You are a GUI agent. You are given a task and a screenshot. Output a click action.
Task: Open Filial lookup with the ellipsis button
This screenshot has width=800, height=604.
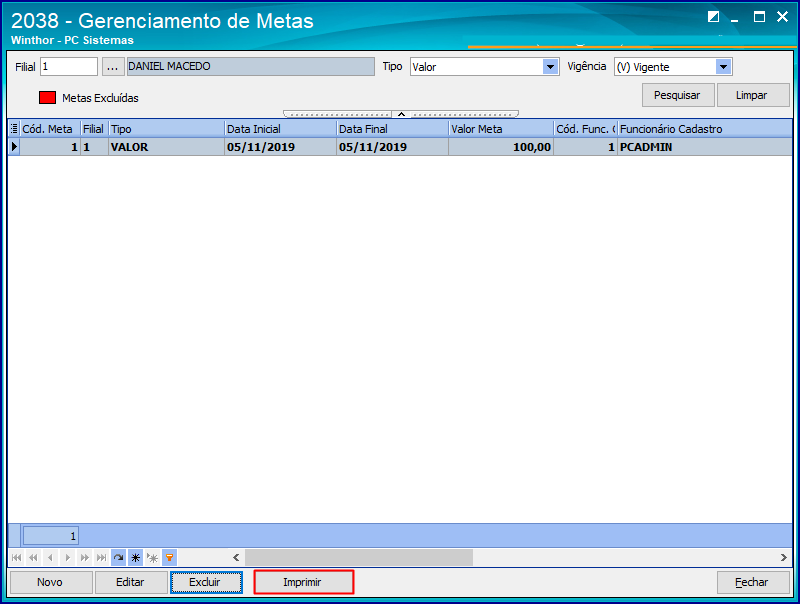(x=113, y=67)
